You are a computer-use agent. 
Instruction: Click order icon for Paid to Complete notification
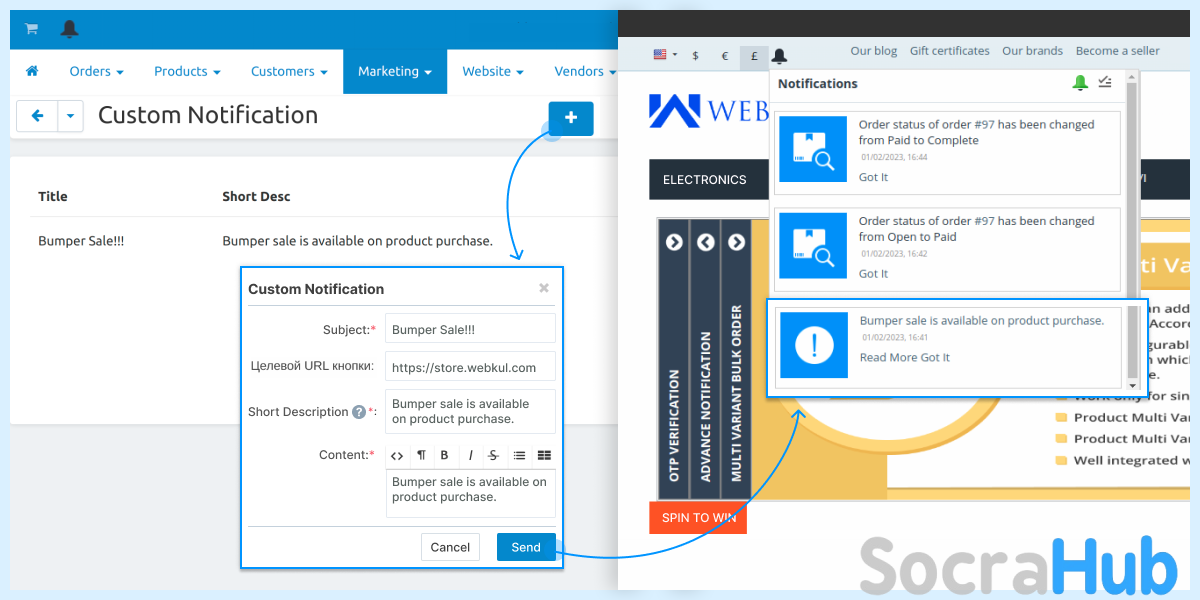click(813, 151)
